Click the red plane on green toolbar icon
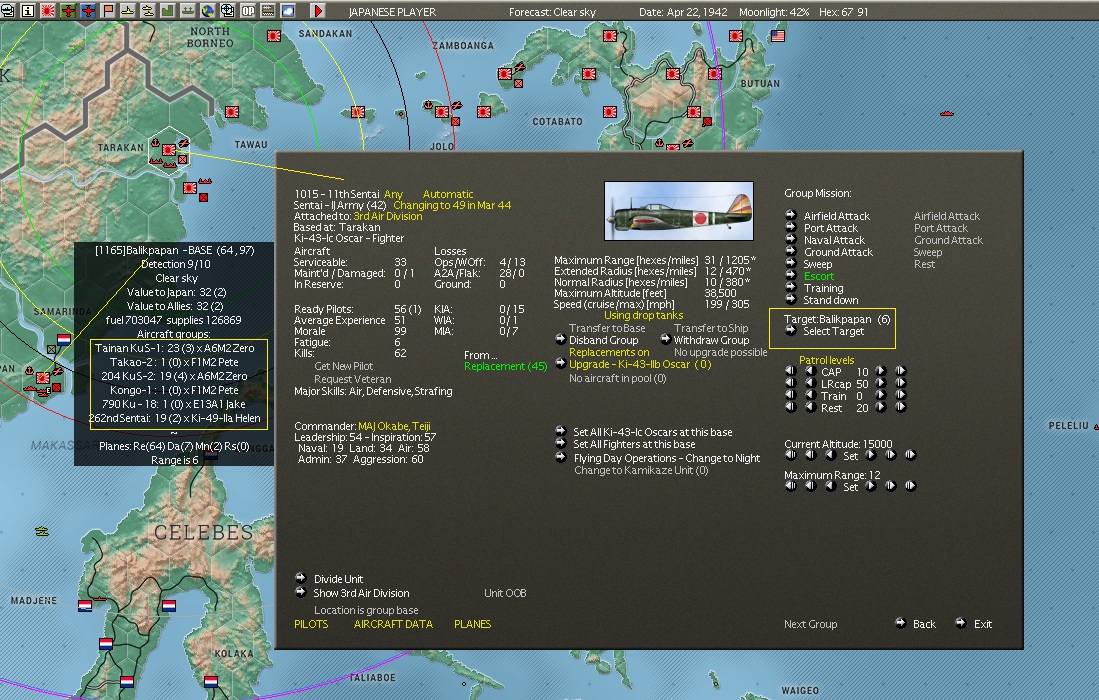 (69, 11)
